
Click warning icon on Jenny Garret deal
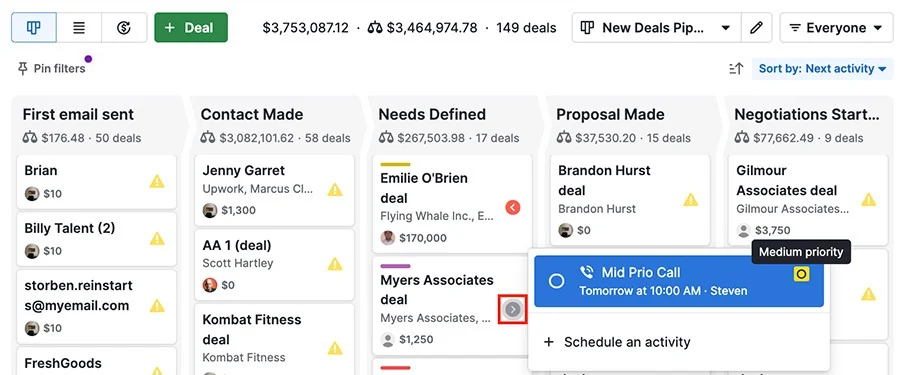335,190
